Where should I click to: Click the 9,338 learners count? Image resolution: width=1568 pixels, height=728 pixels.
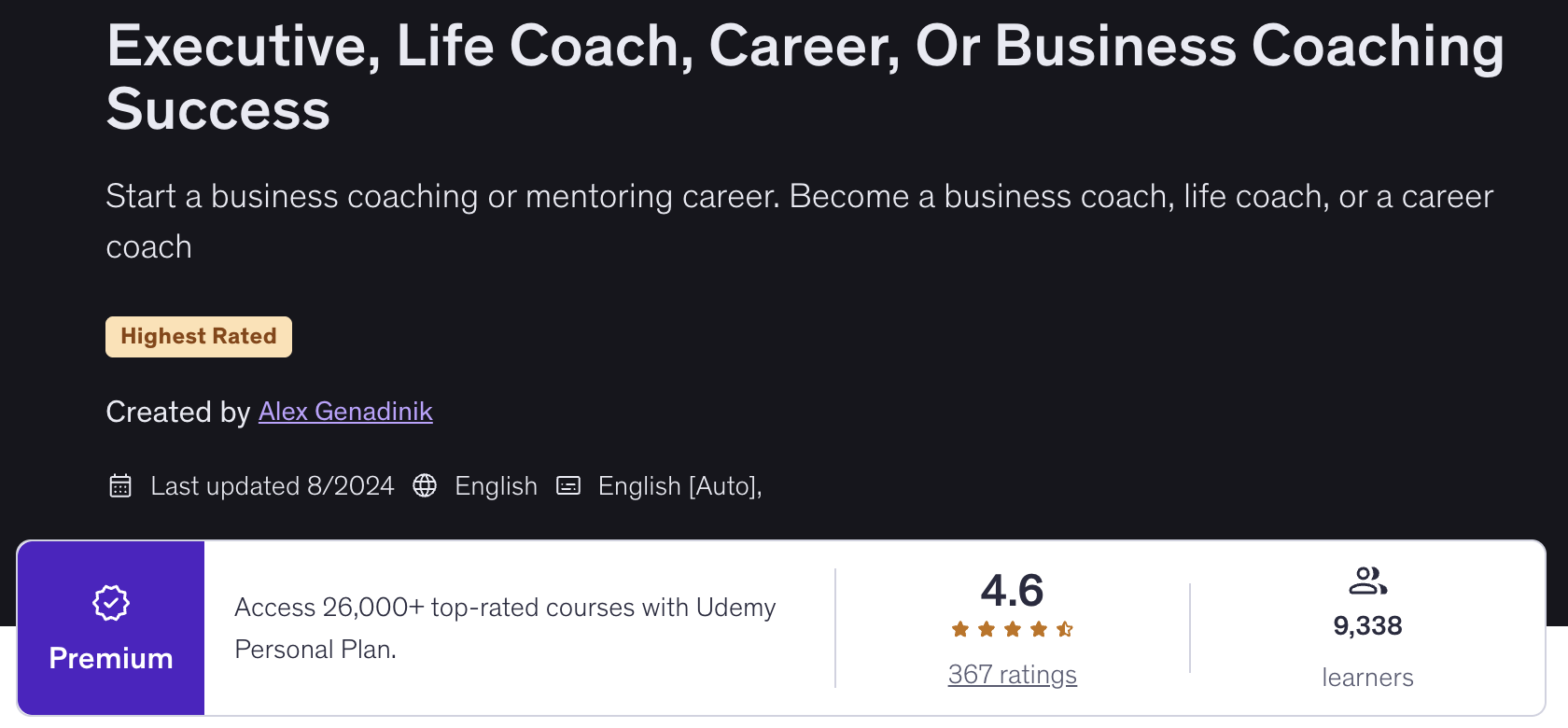[1367, 626]
